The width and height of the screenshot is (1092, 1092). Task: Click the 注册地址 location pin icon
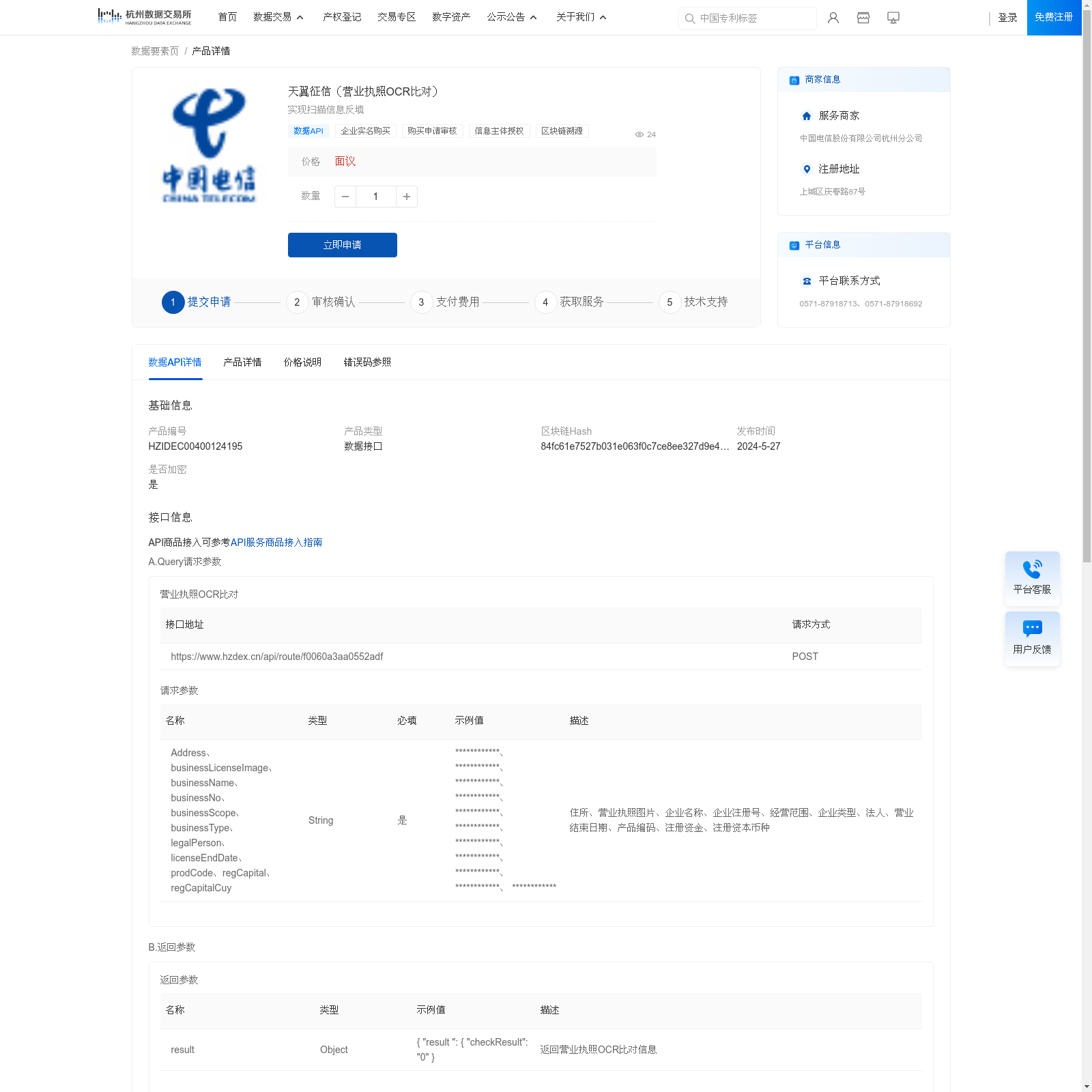(x=807, y=169)
